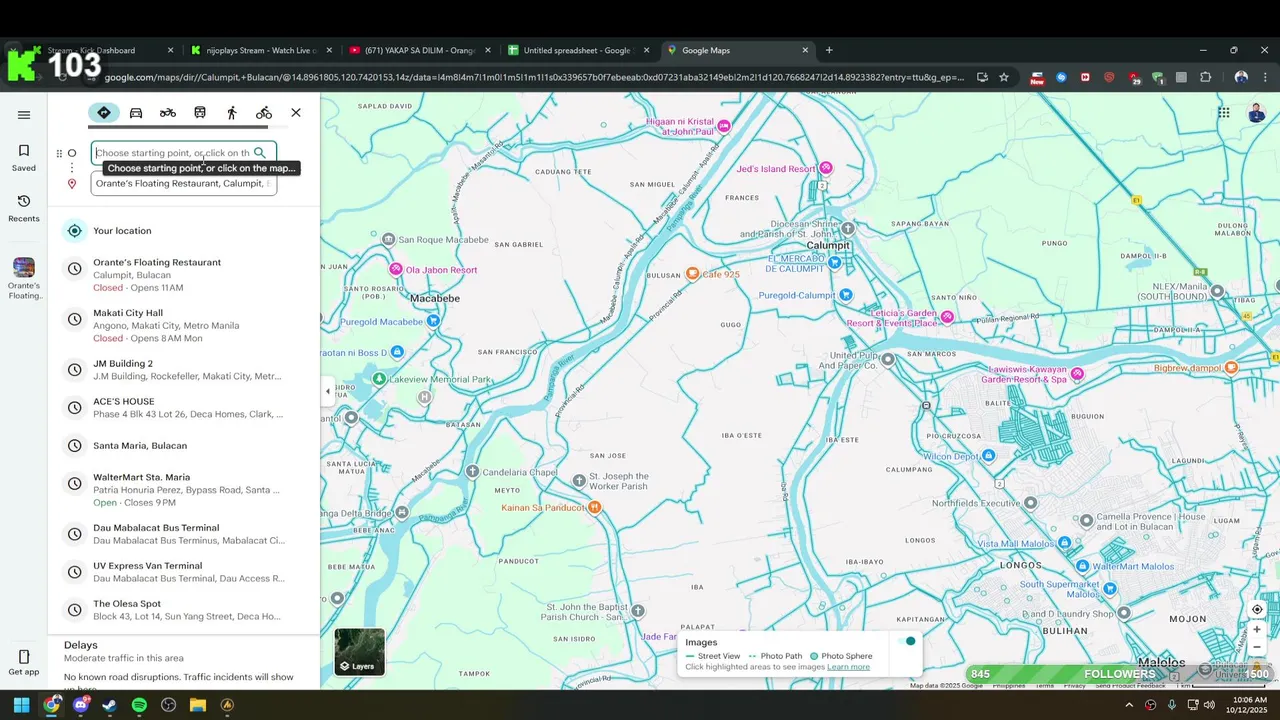This screenshot has width=1280, height=720.
Task: Show your location on map
Action: pyautogui.click(x=1257, y=609)
